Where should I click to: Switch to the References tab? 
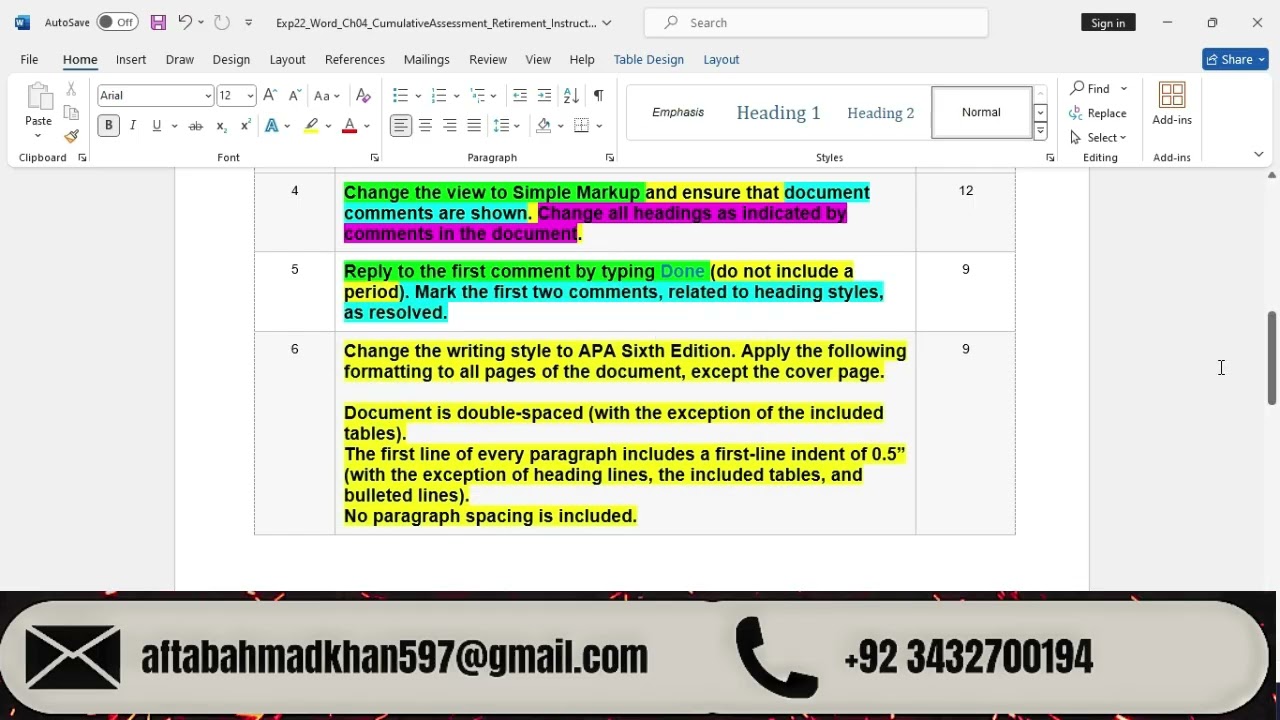tap(355, 59)
